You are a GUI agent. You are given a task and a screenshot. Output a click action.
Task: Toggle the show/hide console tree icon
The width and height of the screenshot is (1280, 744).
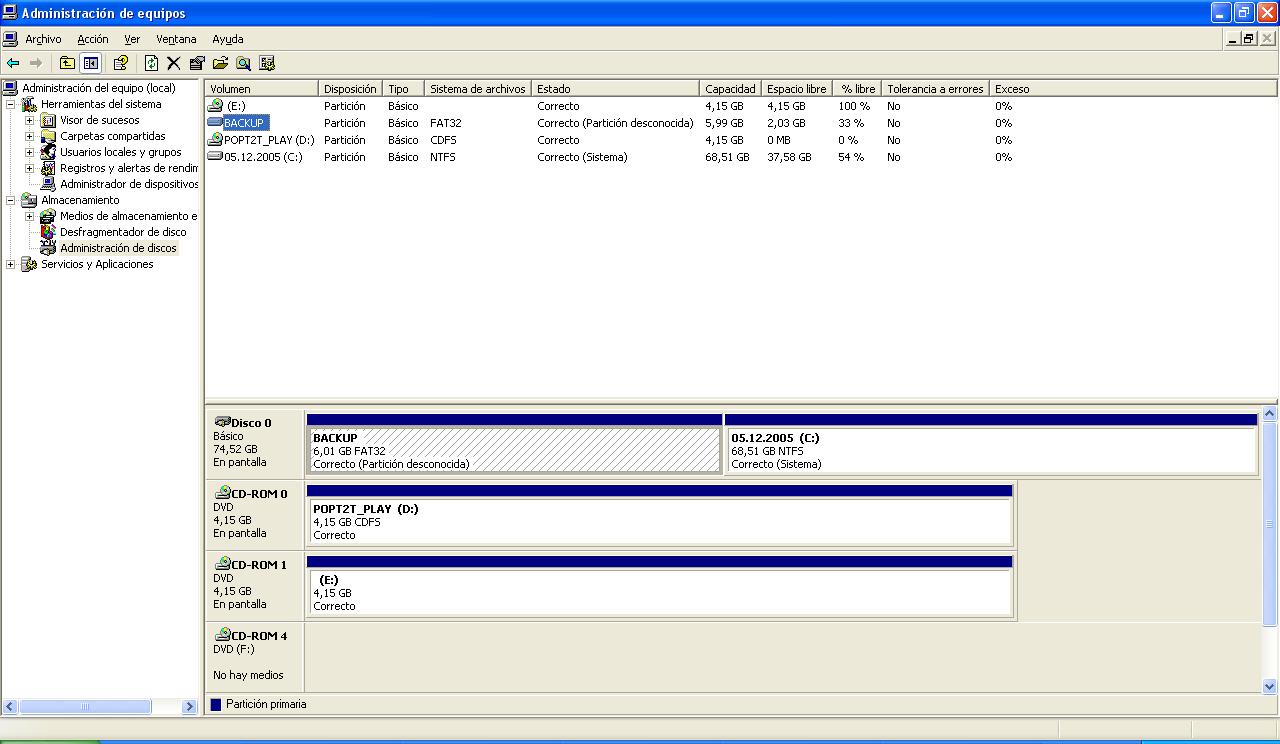point(91,63)
